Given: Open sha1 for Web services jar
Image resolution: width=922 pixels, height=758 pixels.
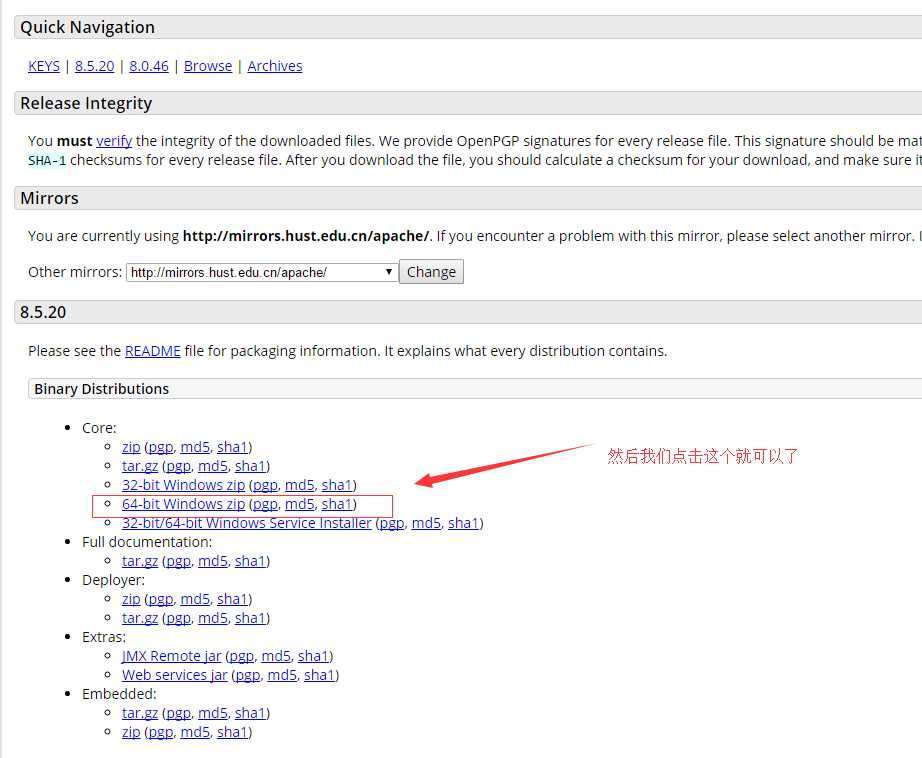Looking at the screenshot, I should coord(319,675).
